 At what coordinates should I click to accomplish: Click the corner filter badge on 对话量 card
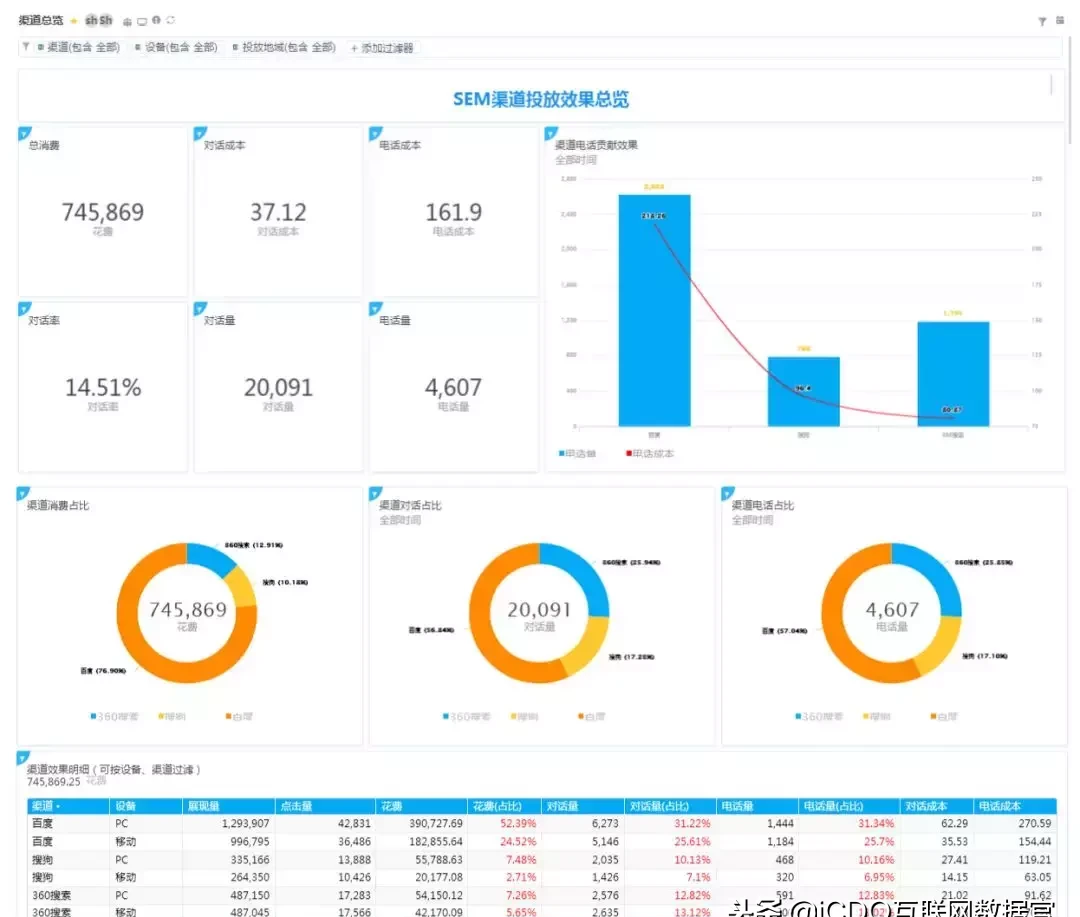pos(200,309)
